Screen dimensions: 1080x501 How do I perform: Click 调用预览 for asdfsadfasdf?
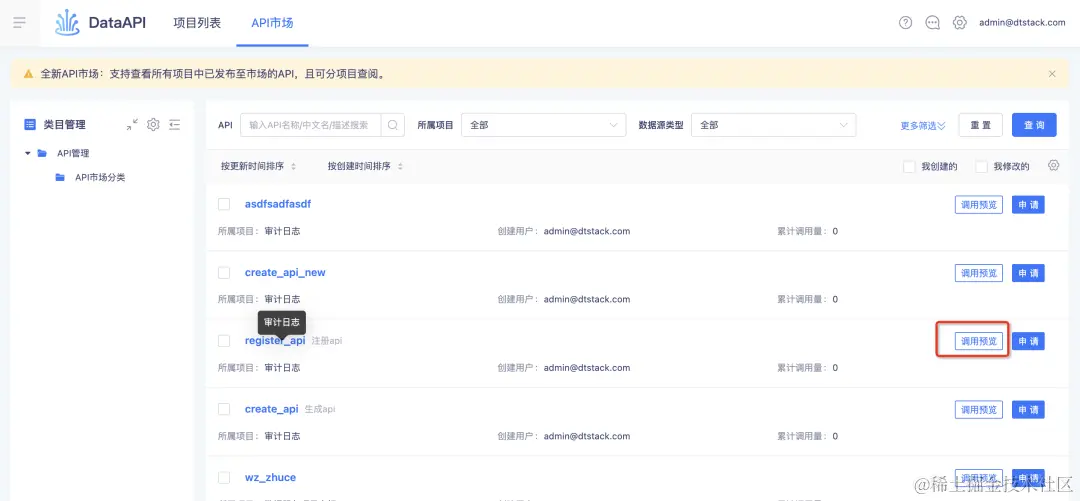coord(979,205)
